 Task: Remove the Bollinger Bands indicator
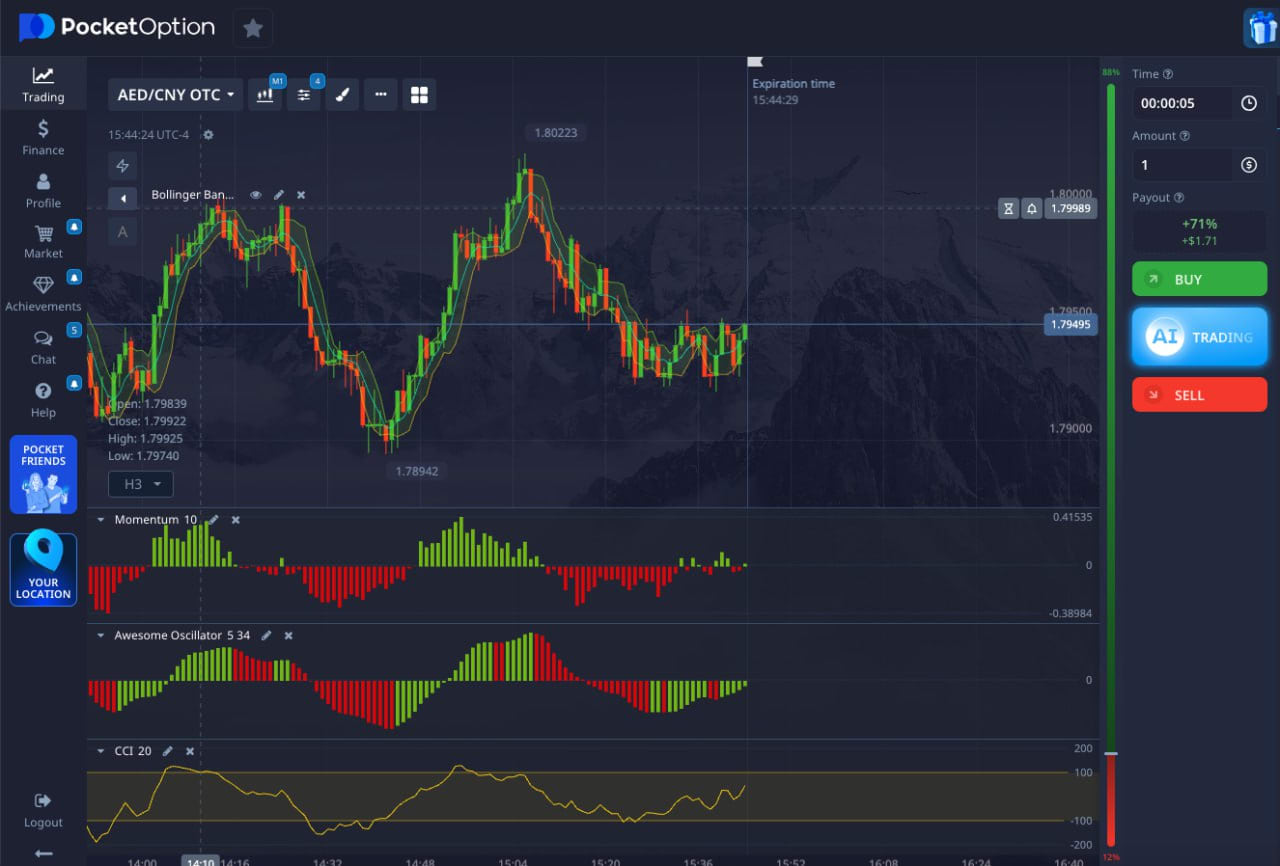301,195
